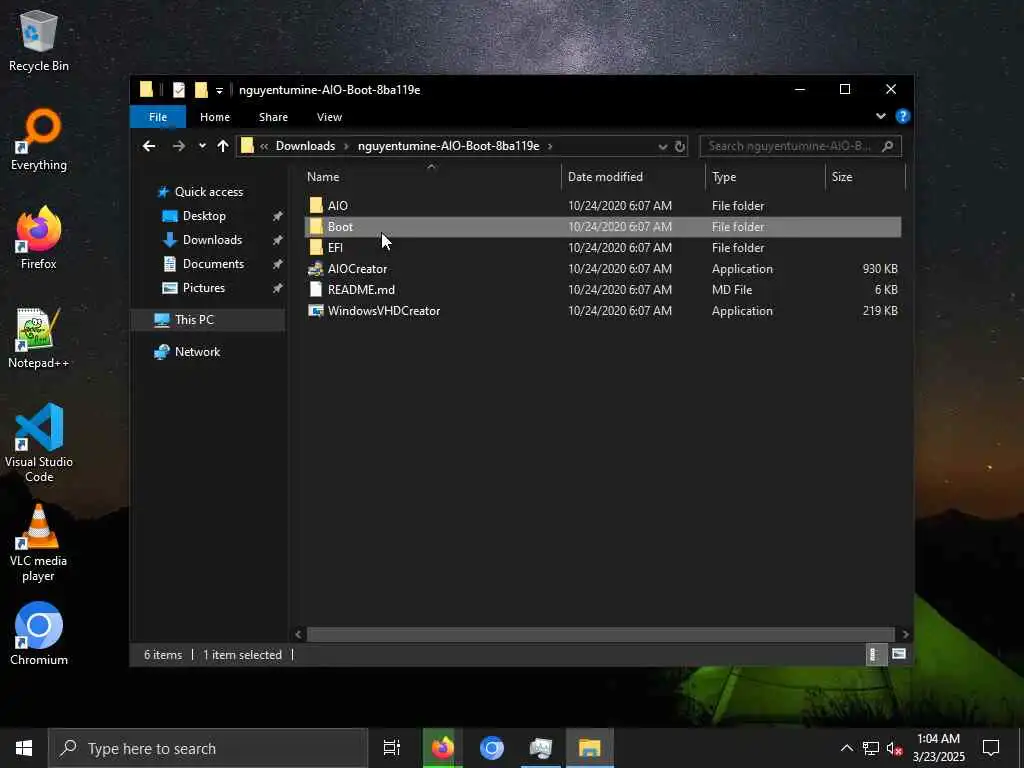Screen dimensions: 1024x768
Task: Click scroll left arrow of file list
Action: click(x=298, y=634)
